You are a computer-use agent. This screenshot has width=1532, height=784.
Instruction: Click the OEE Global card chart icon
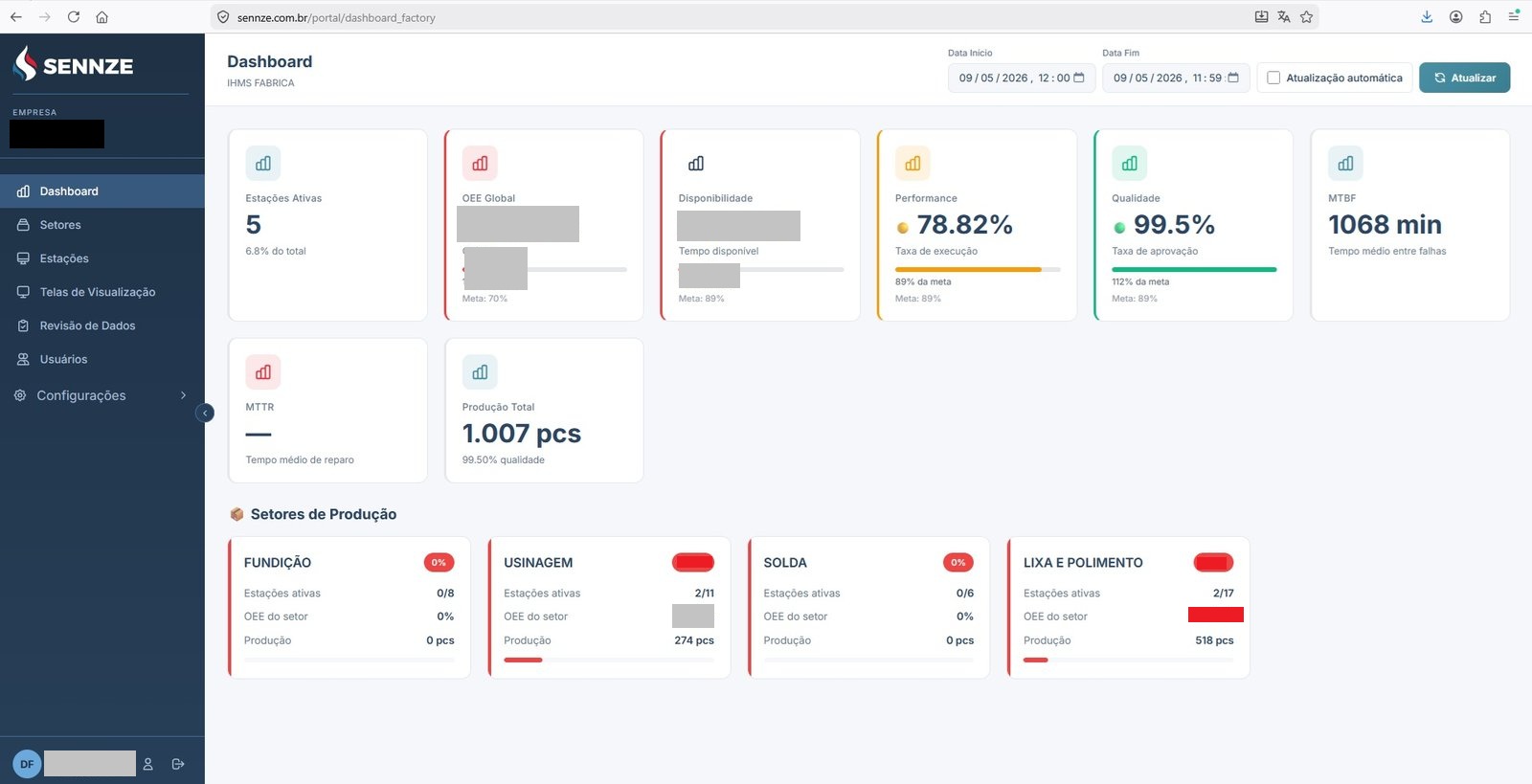click(480, 164)
